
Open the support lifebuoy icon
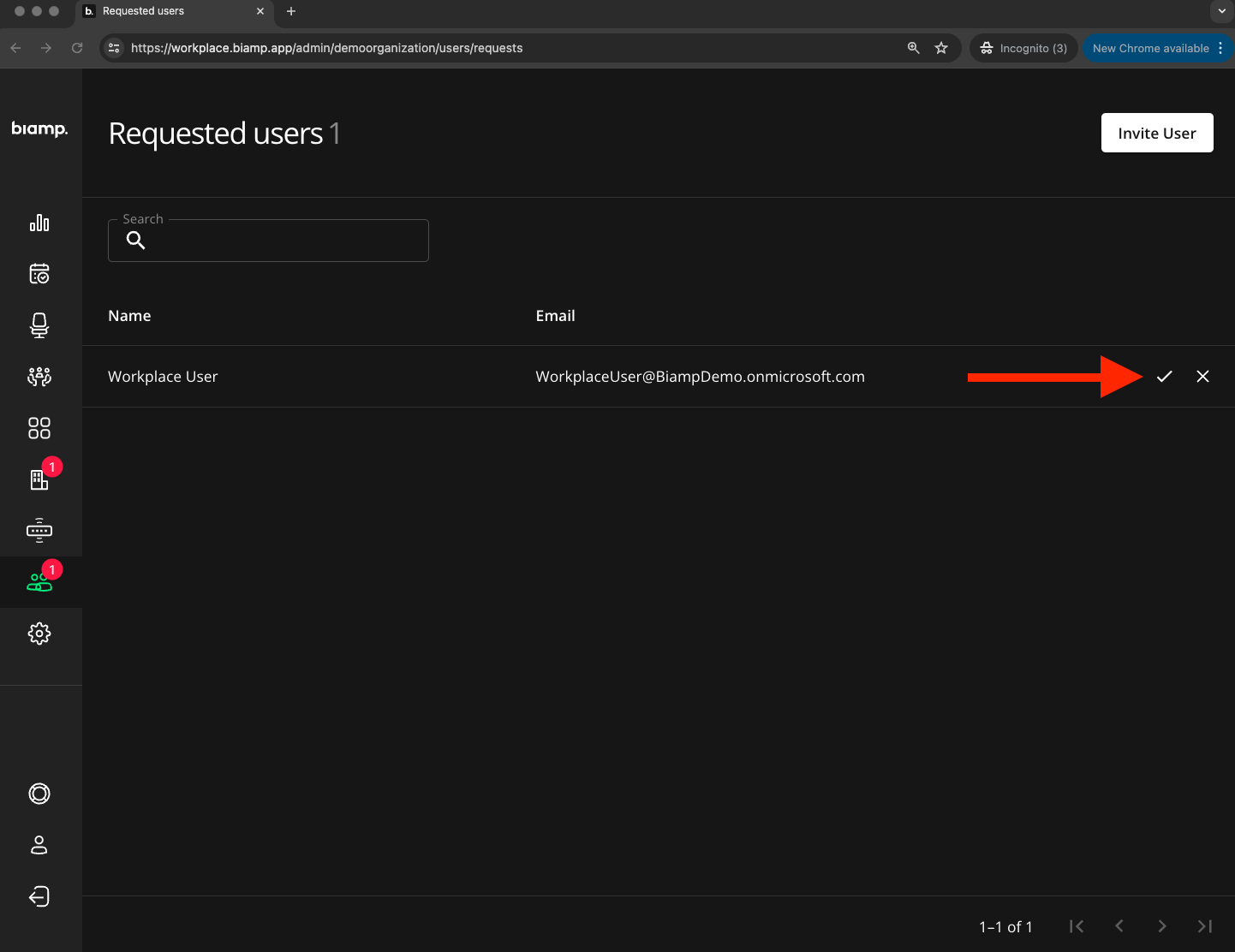[x=39, y=794]
